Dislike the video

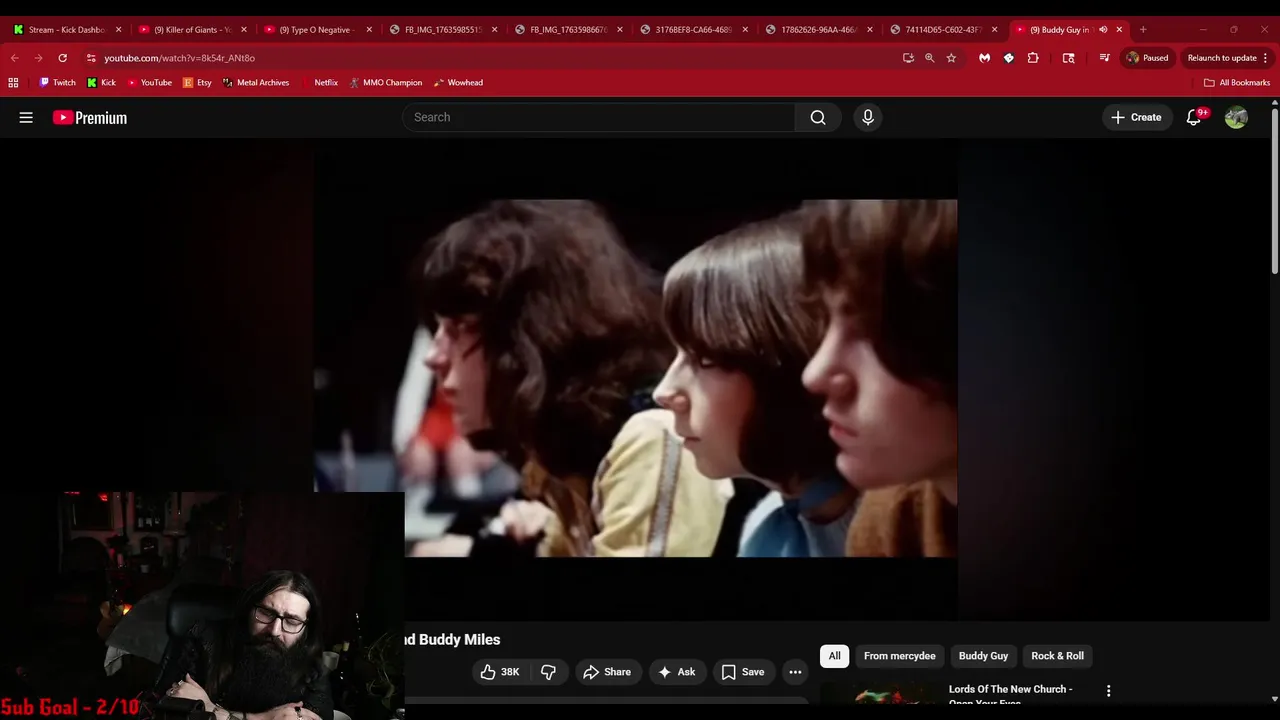coord(548,672)
